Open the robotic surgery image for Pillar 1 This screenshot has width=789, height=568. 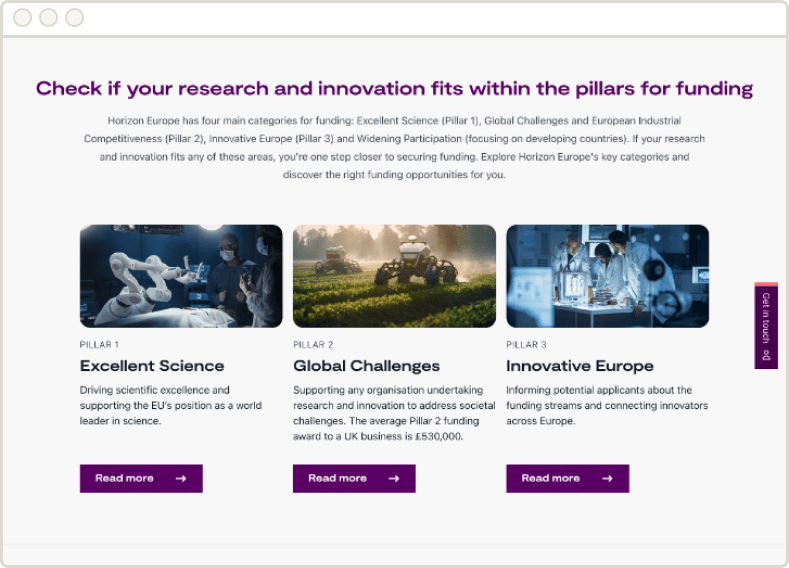coord(181,276)
